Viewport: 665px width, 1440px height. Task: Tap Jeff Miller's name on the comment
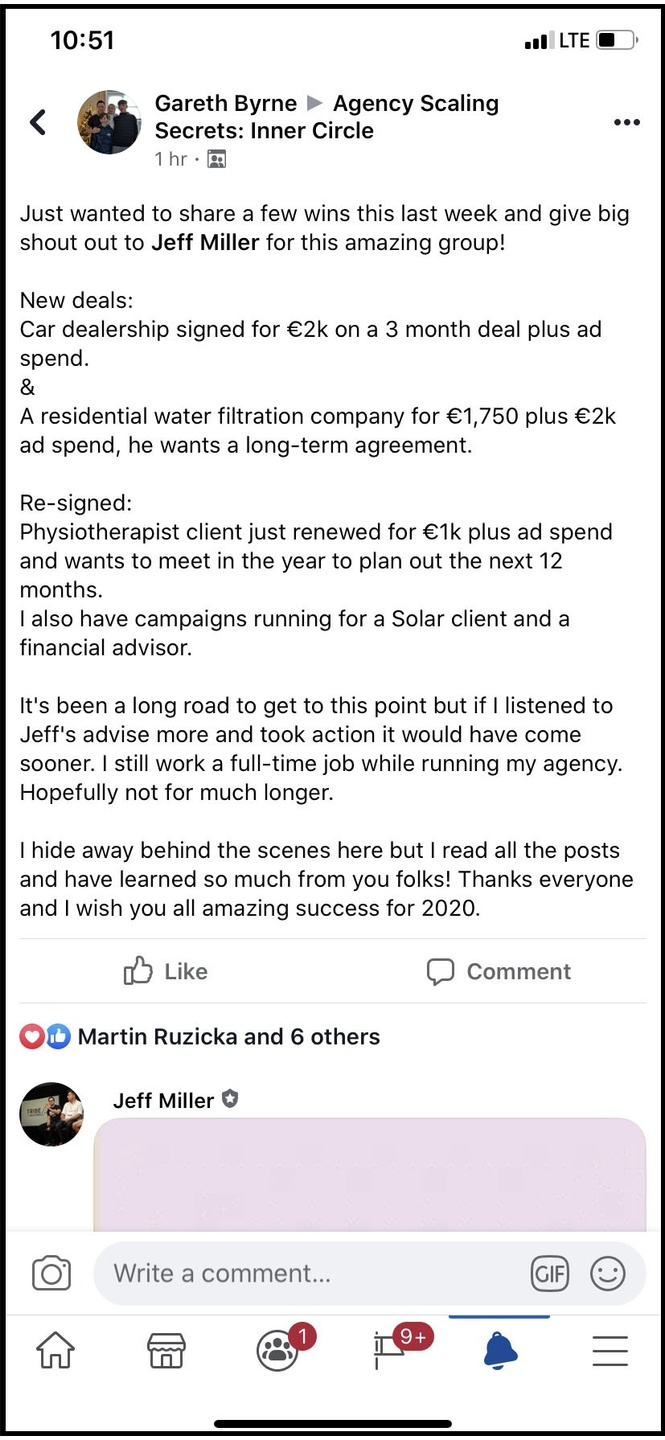(163, 1100)
